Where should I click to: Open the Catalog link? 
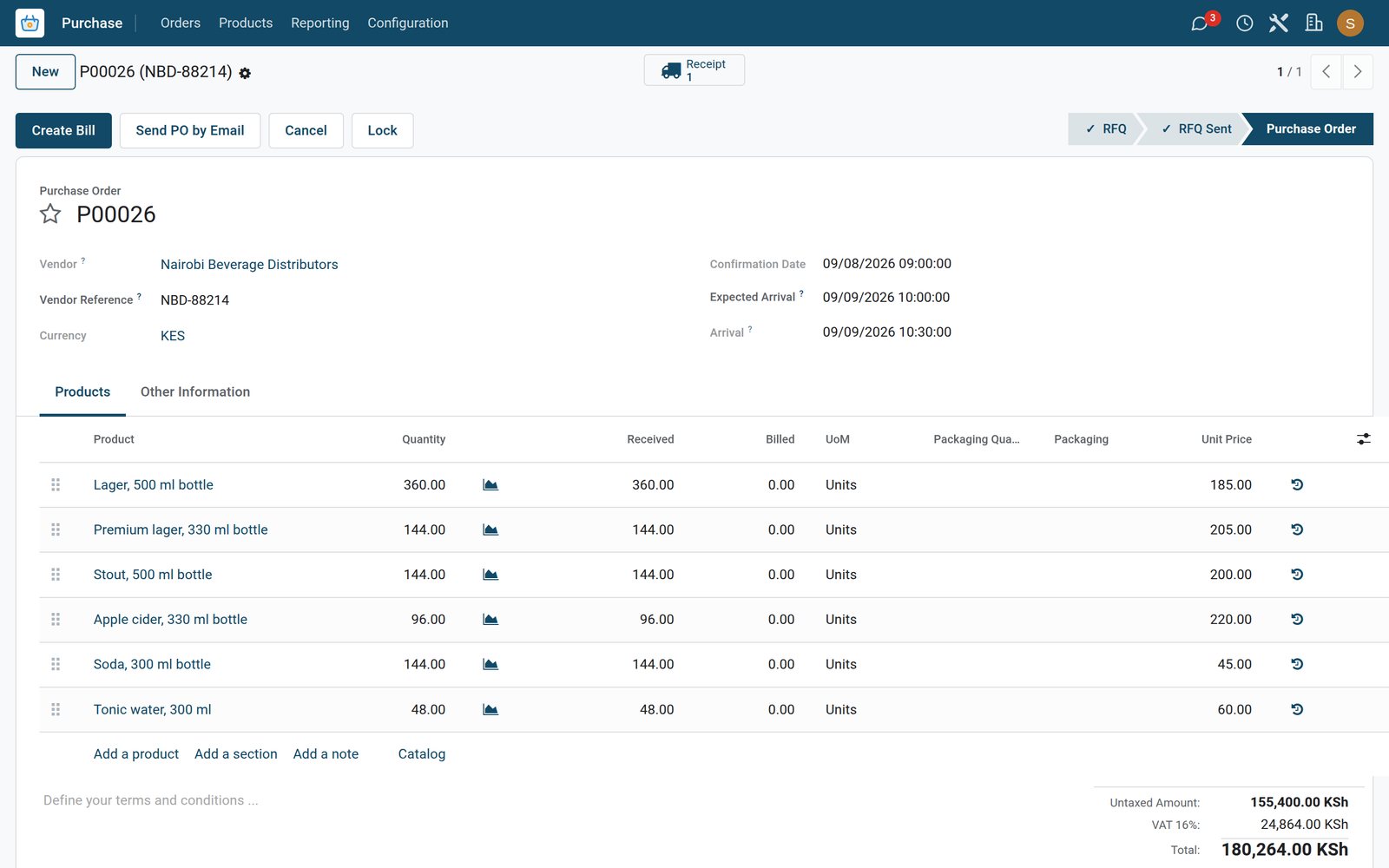pyautogui.click(x=422, y=754)
